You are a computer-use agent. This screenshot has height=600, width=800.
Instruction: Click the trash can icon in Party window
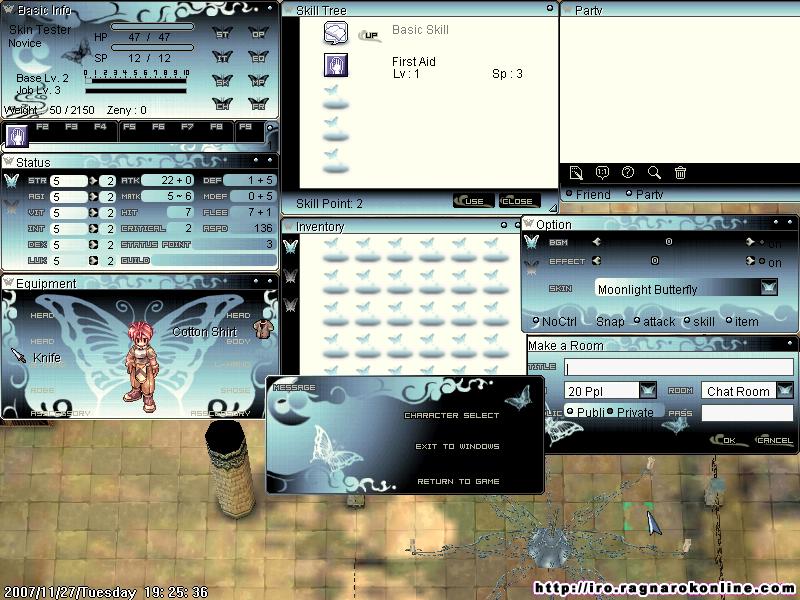pos(680,173)
